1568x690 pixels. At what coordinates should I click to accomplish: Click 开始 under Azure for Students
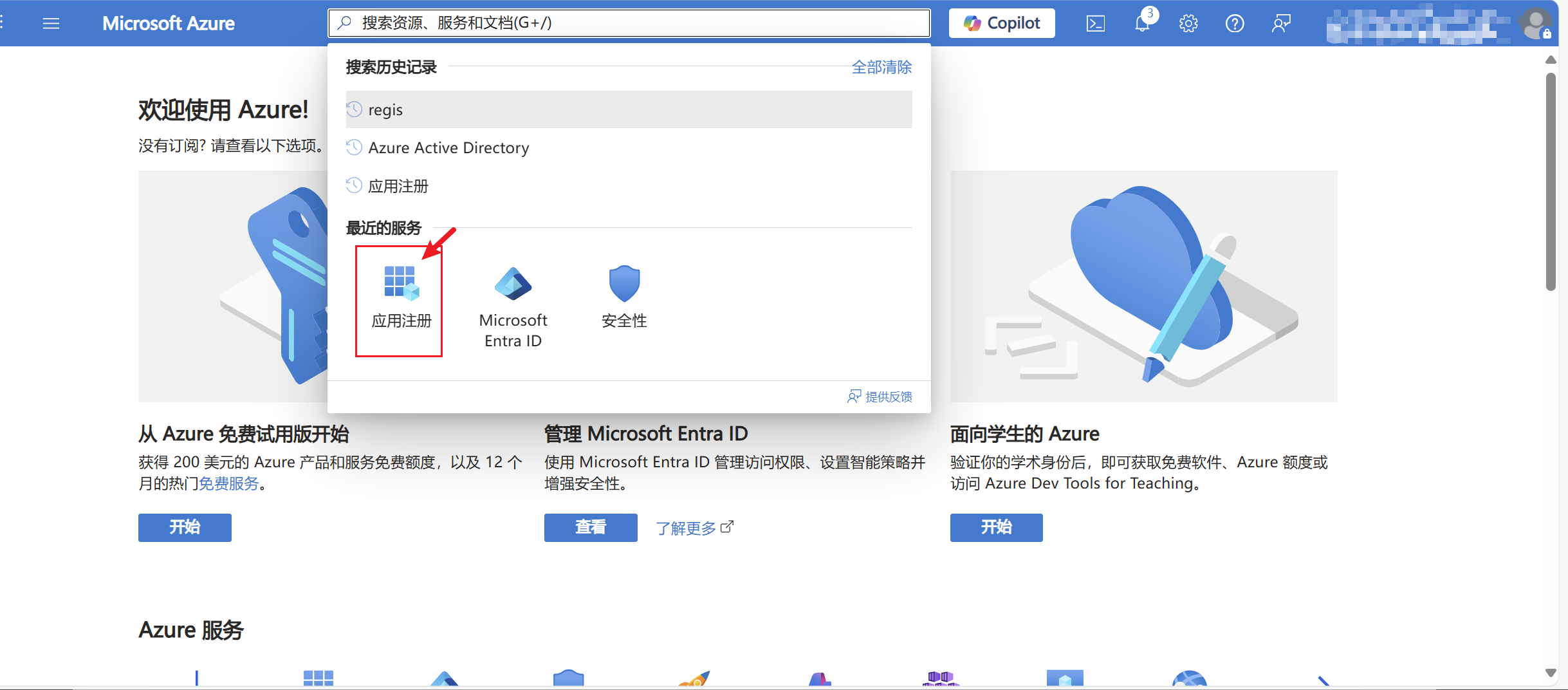point(995,527)
